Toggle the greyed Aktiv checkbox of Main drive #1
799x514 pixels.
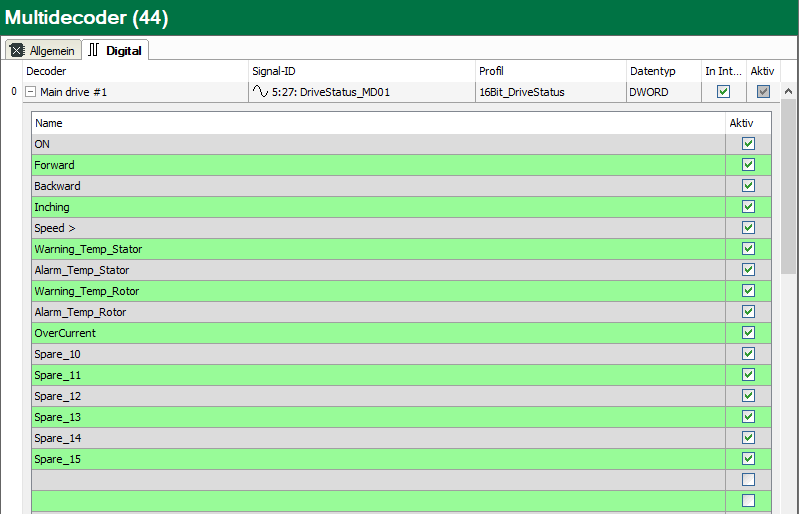[763, 92]
